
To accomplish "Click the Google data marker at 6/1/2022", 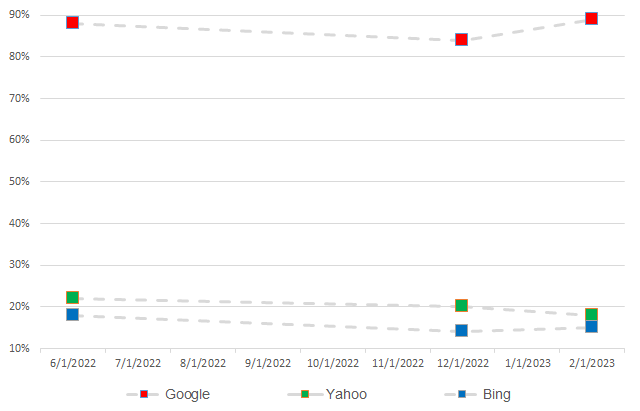I will [x=72, y=22].
